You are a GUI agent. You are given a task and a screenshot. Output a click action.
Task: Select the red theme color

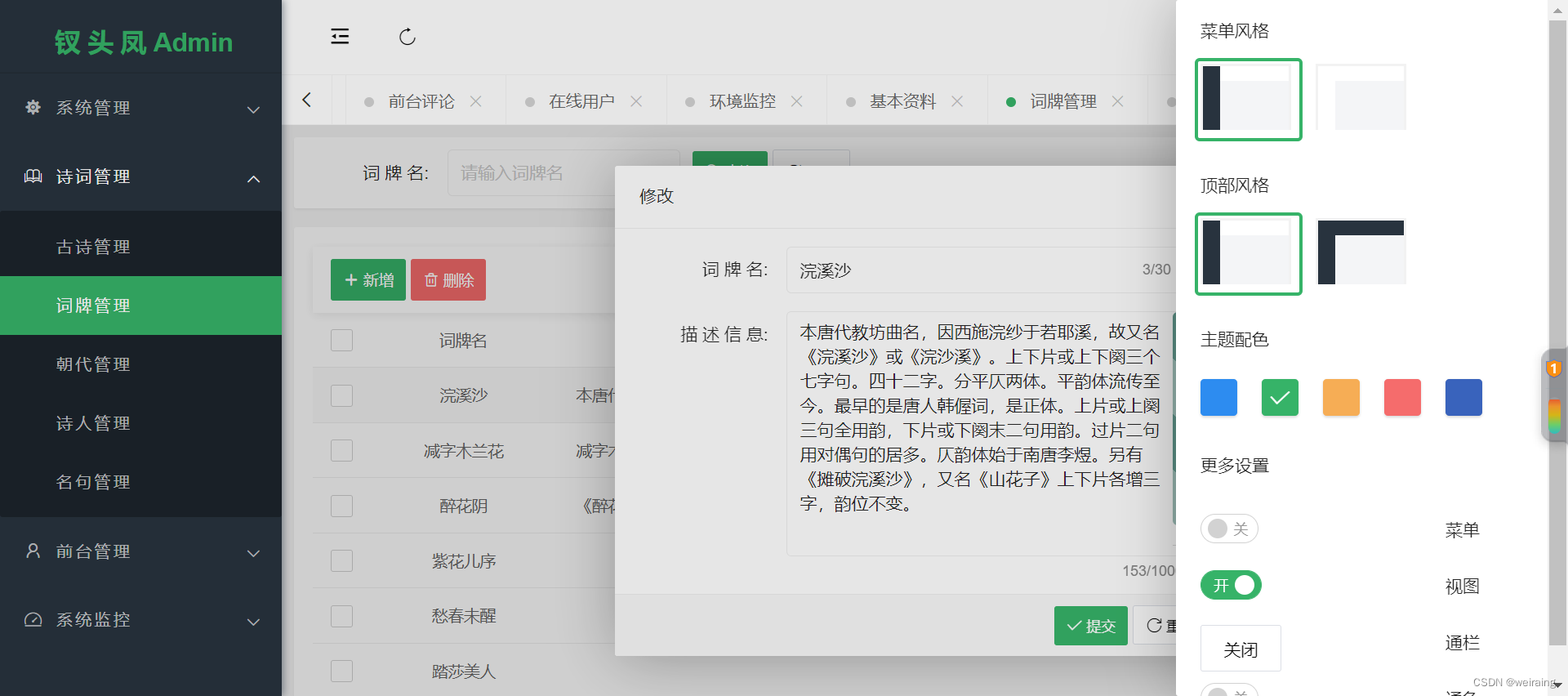(1402, 398)
